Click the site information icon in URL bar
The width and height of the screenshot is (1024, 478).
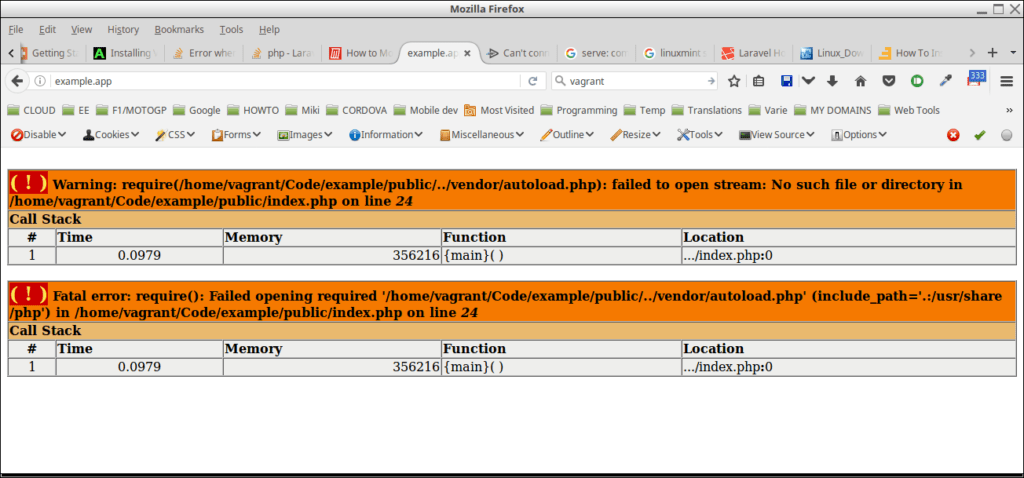coord(40,81)
